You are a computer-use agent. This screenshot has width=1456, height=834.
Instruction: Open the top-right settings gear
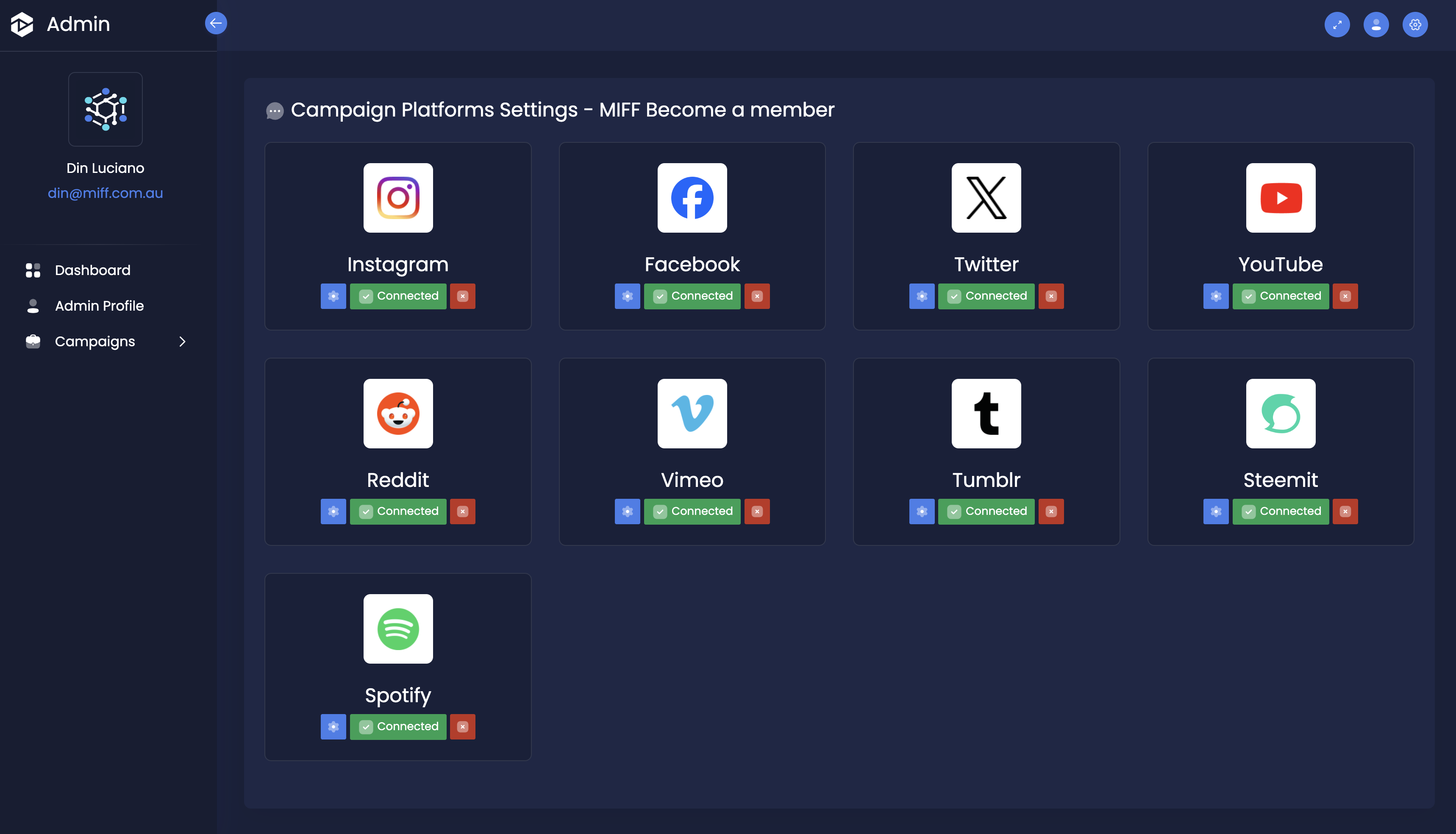[1415, 25]
